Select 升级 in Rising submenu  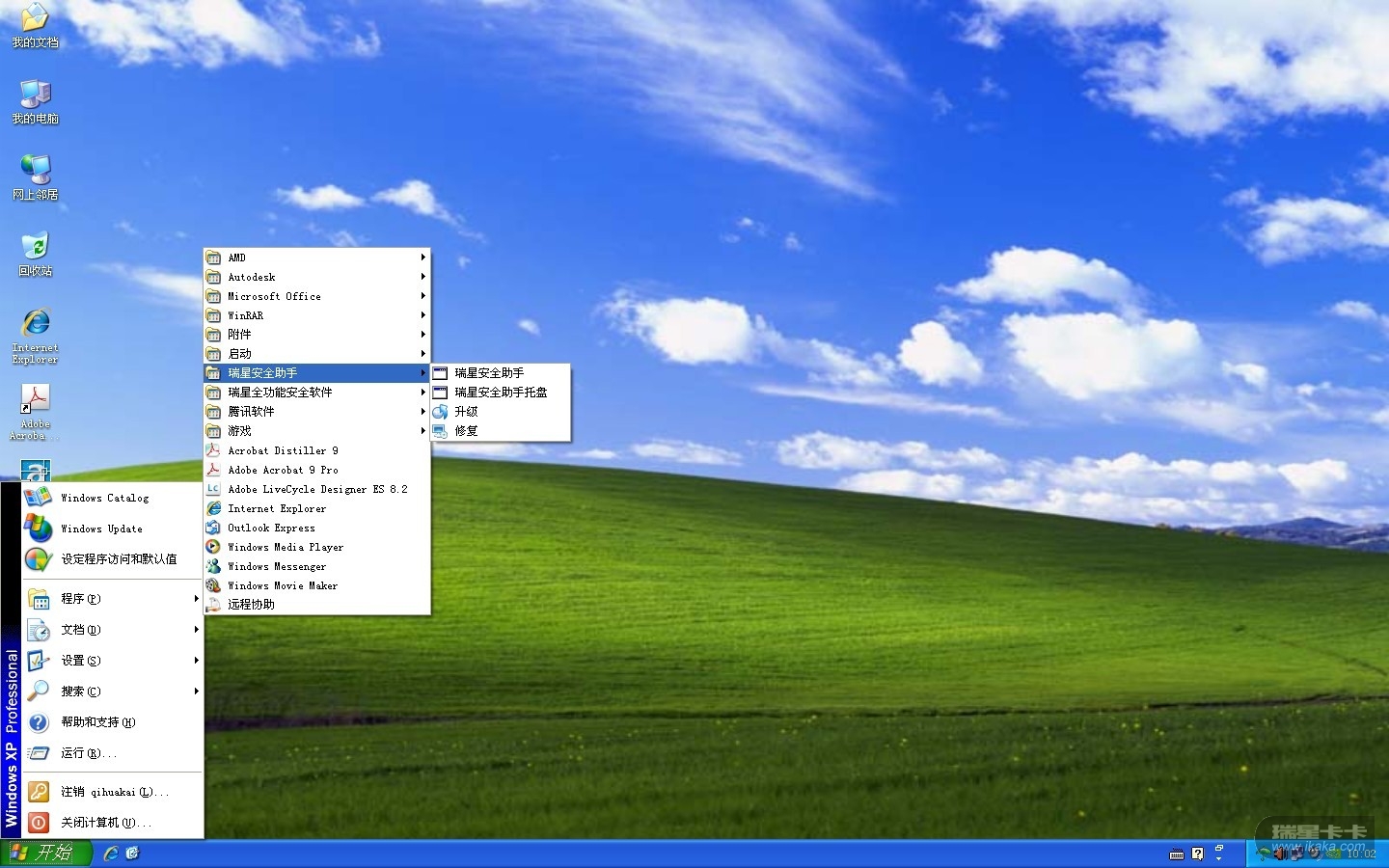pyautogui.click(x=466, y=412)
